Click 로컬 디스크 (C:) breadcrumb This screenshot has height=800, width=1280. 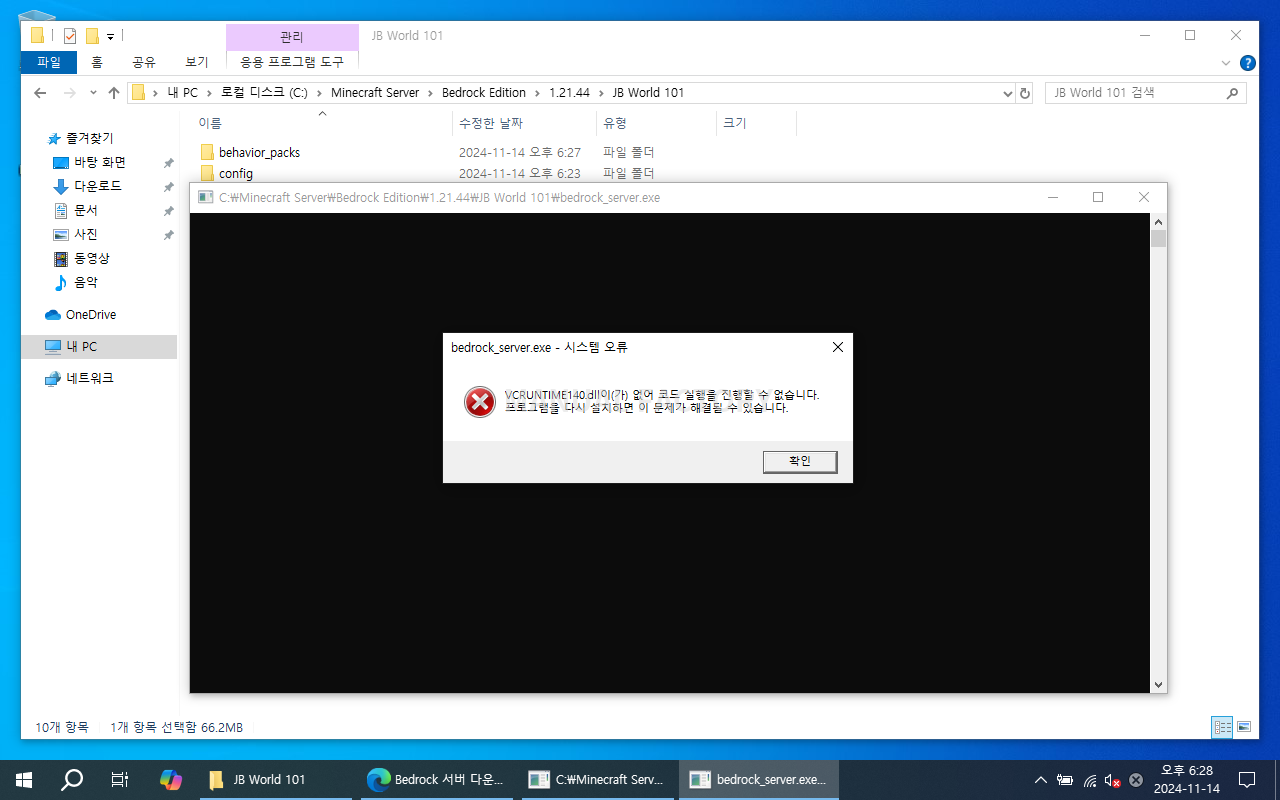pyautogui.click(x=264, y=93)
